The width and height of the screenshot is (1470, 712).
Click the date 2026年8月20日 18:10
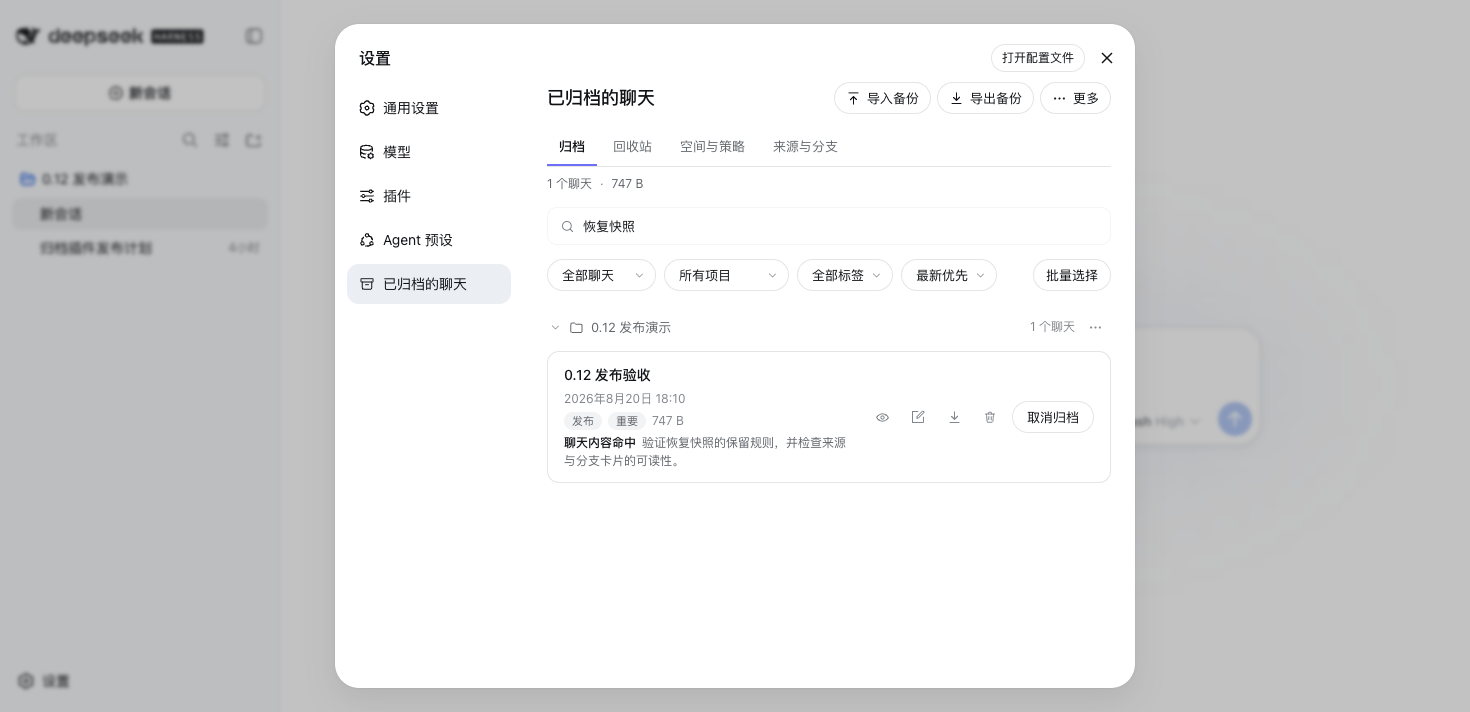pyautogui.click(x=625, y=399)
